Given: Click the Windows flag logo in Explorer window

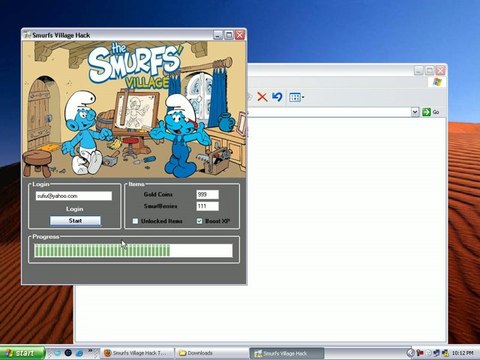Looking at the screenshot, I should pos(437,82).
